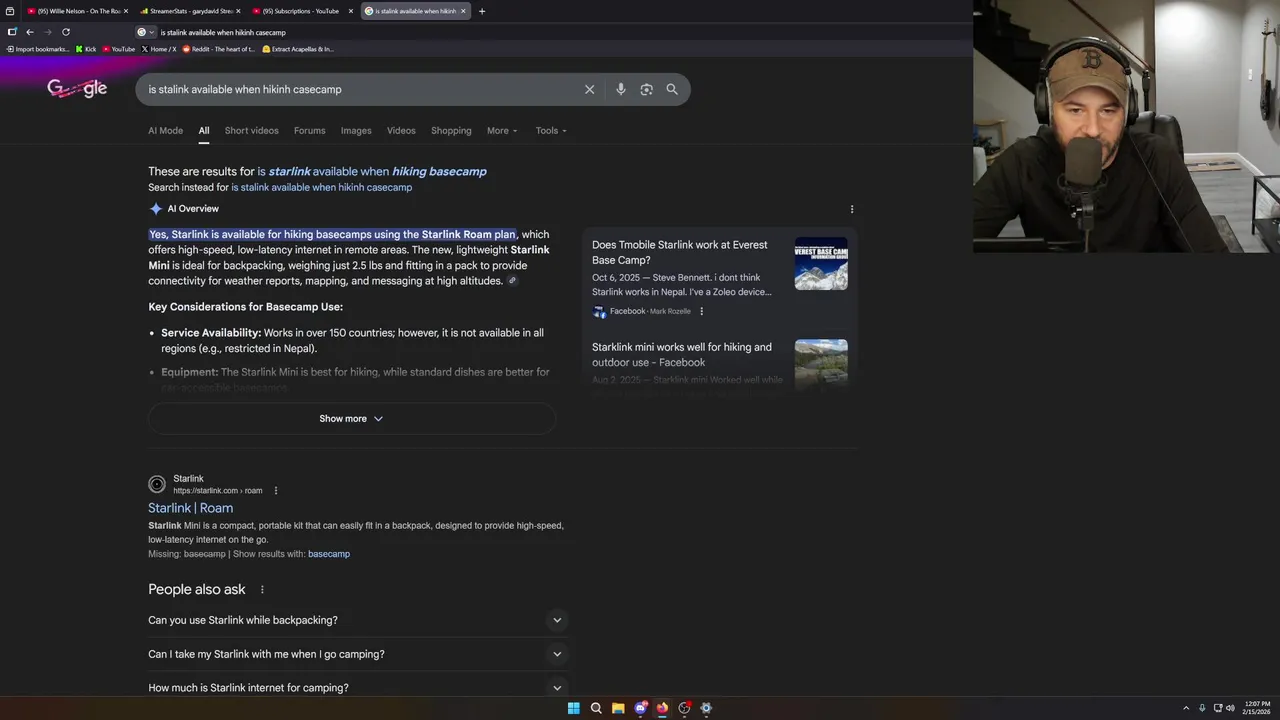Switch to Short videos tab
Image resolution: width=1280 pixels, height=720 pixels.
click(x=251, y=131)
